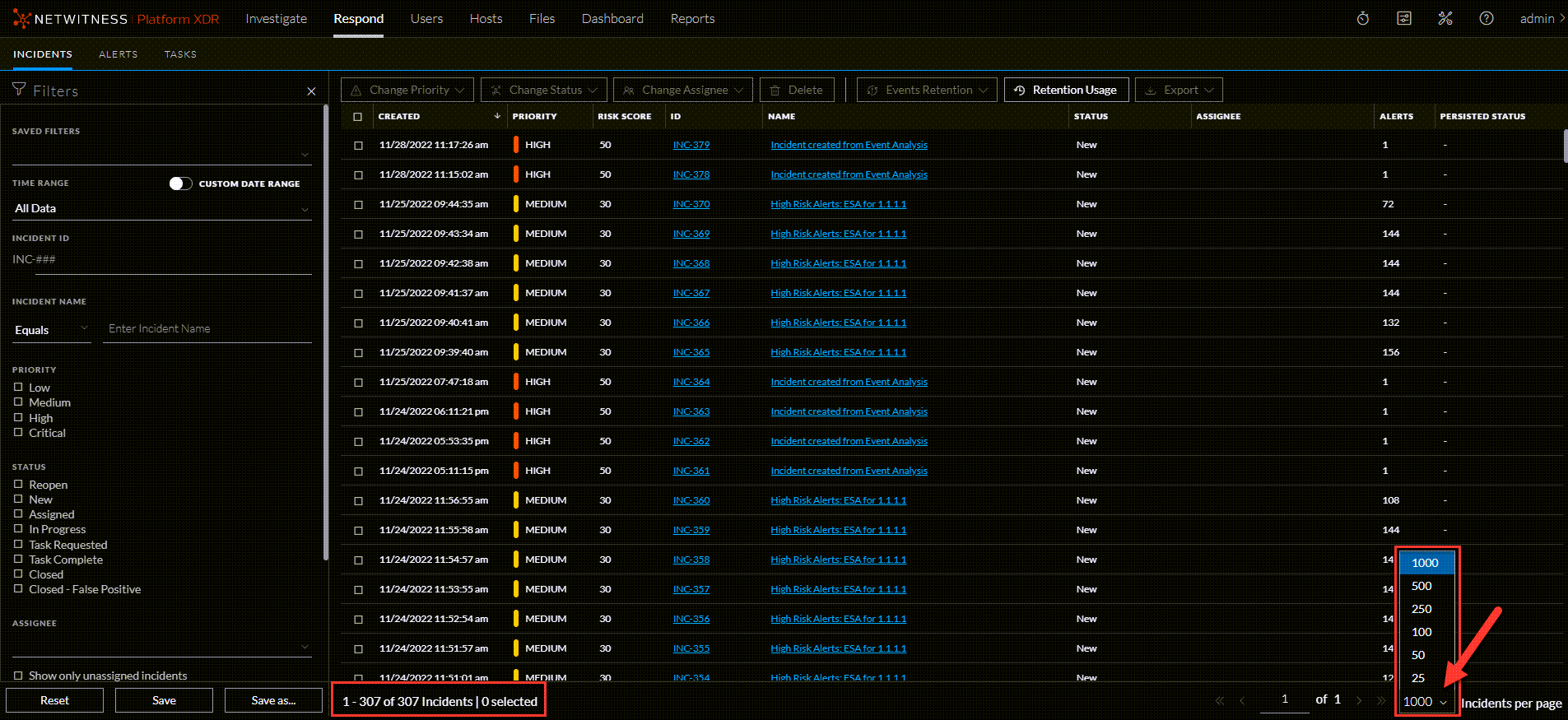Click the stopwatch icon in top bar
Screen dimensions: 1568x720
(1363, 18)
